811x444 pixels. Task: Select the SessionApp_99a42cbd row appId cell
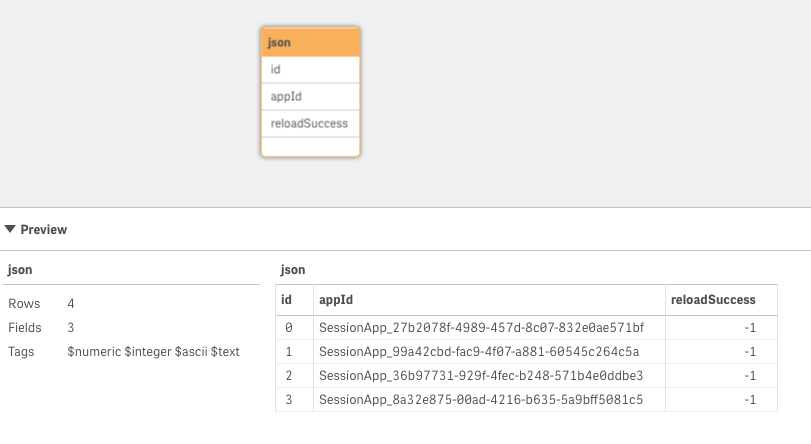click(x=478, y=351)
